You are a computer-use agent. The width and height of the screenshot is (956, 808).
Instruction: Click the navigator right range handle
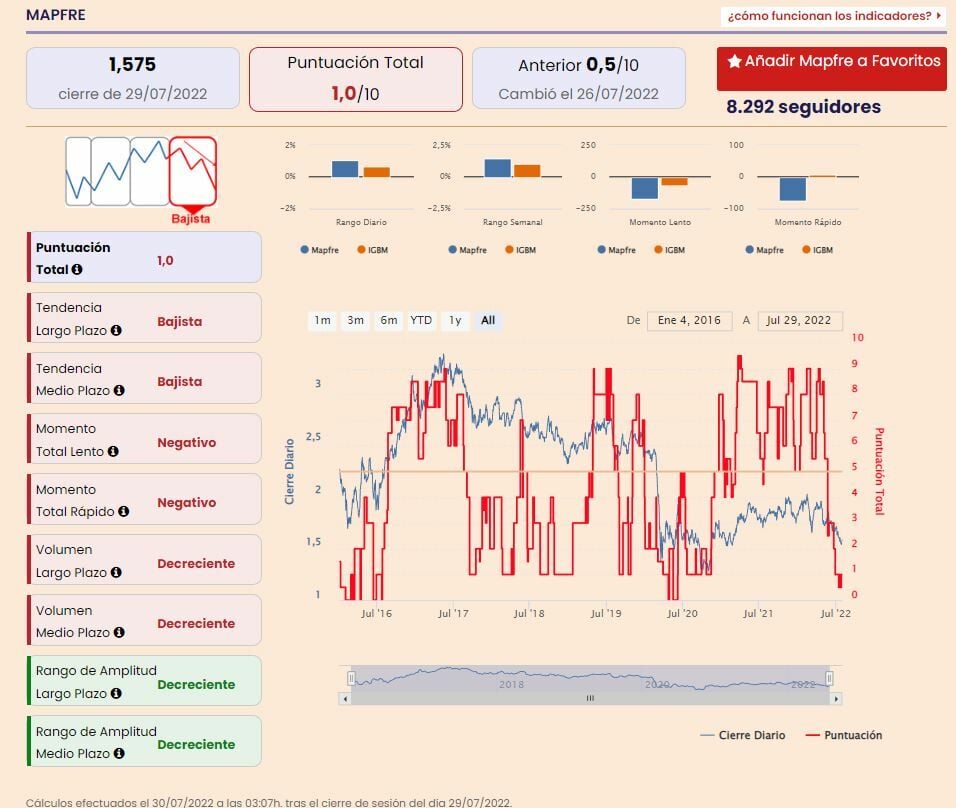(x=829, y=678)
